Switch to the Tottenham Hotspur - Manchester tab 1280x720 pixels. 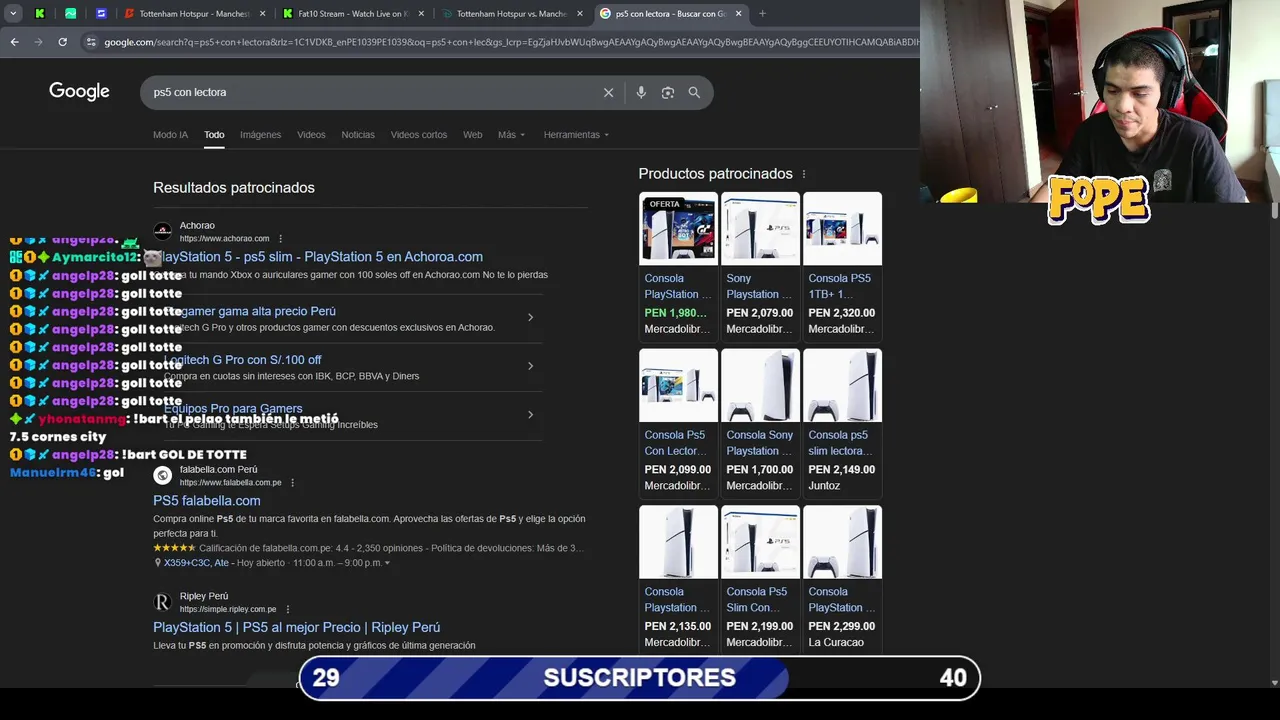click(x=195, y=14)
